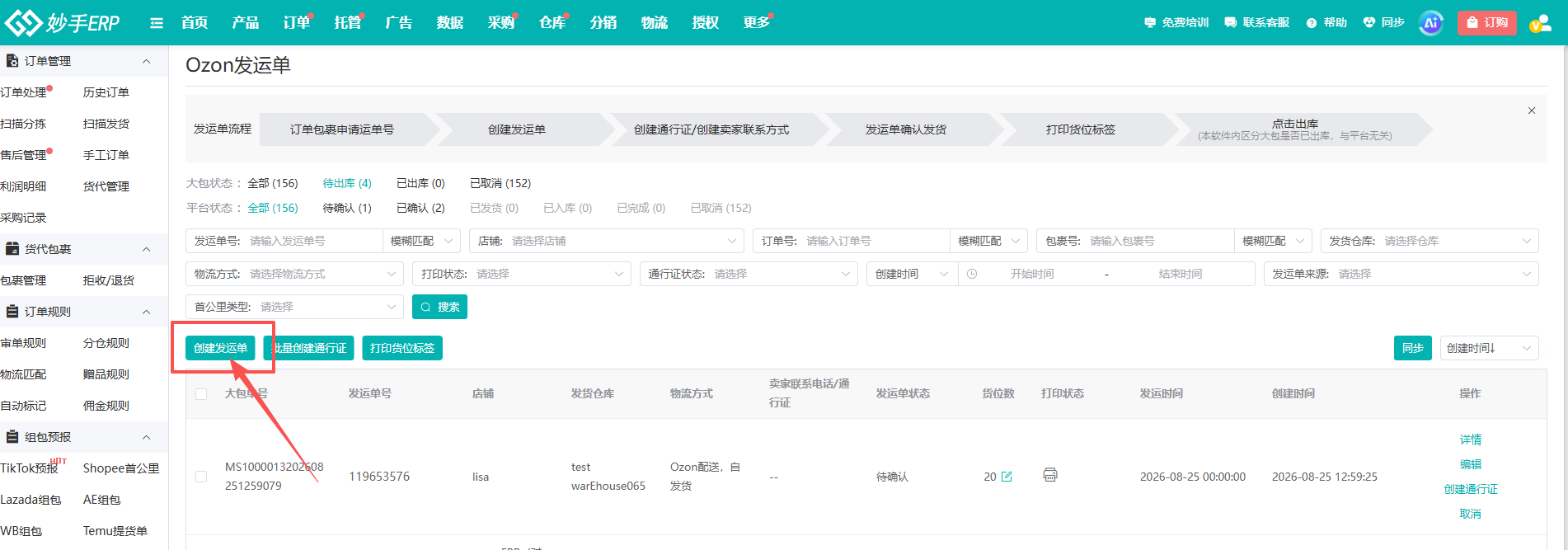The image size is (1568, 550).
Task: Click the 妙手ERP logo
Action: pos(63,22)
